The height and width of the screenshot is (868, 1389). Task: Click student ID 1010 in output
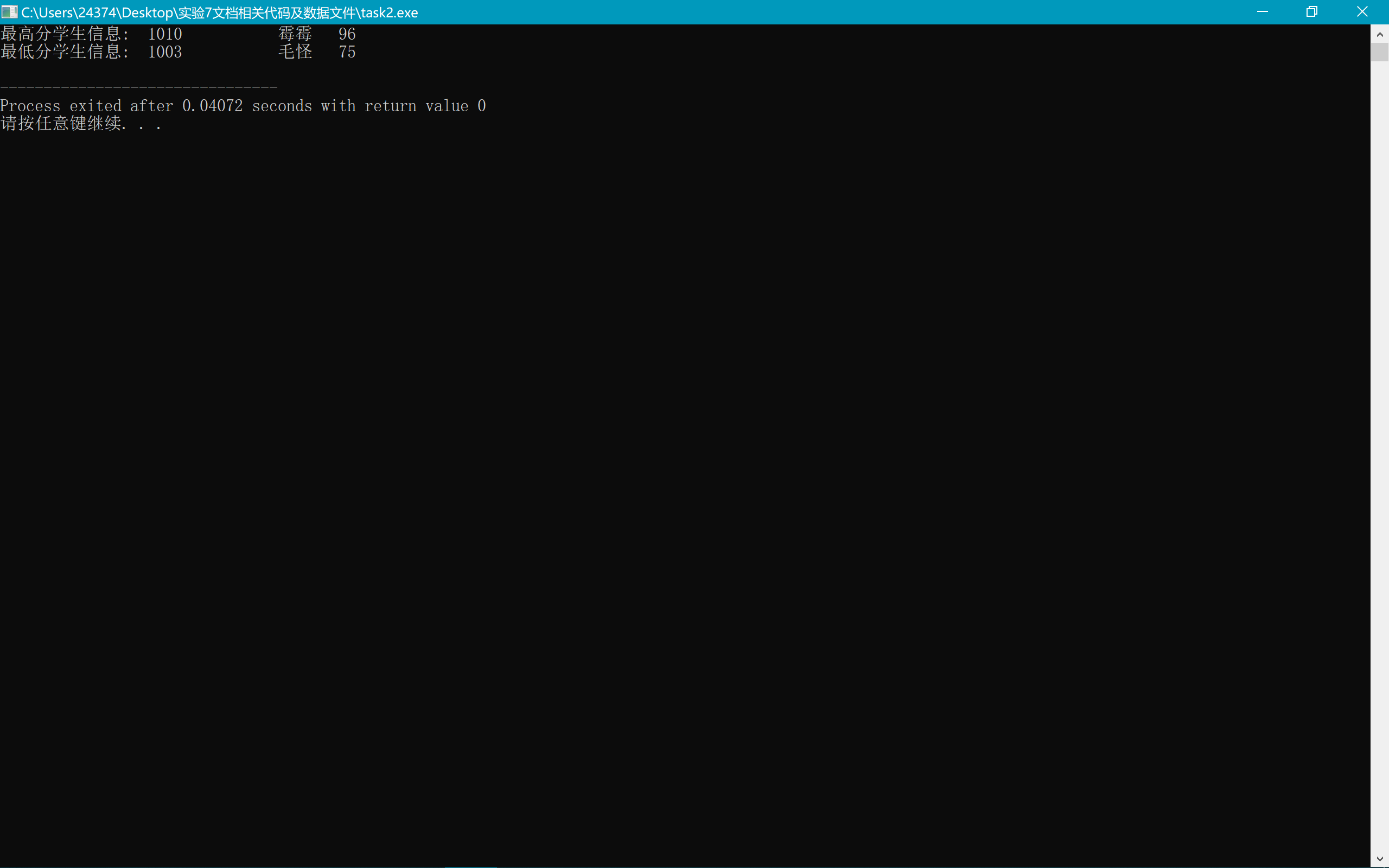click(165, 34)
